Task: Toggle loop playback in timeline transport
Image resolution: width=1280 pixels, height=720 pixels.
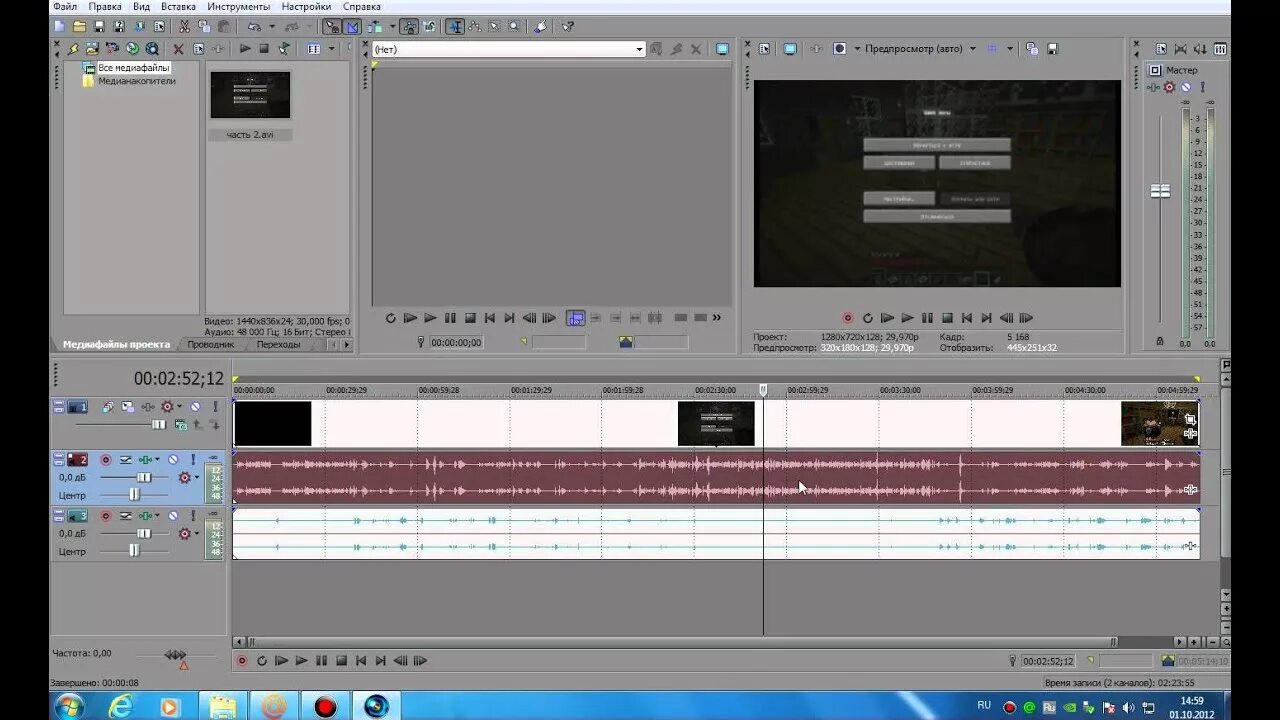Action: click(262, 661)
